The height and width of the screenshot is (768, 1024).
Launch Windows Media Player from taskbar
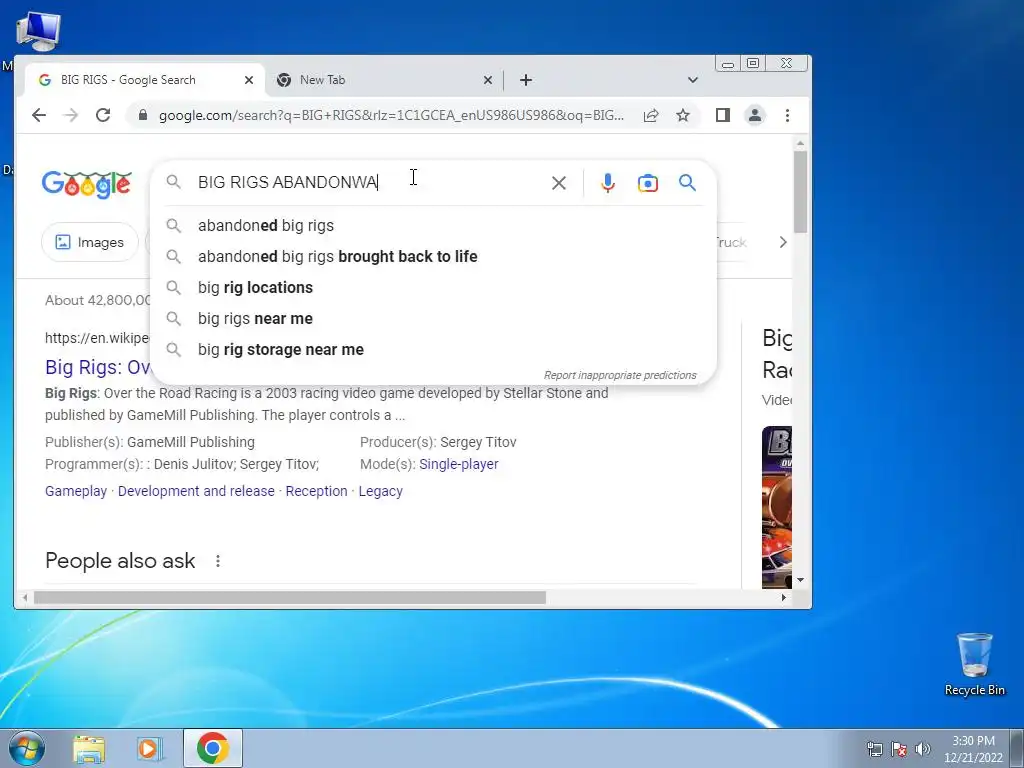149,749
